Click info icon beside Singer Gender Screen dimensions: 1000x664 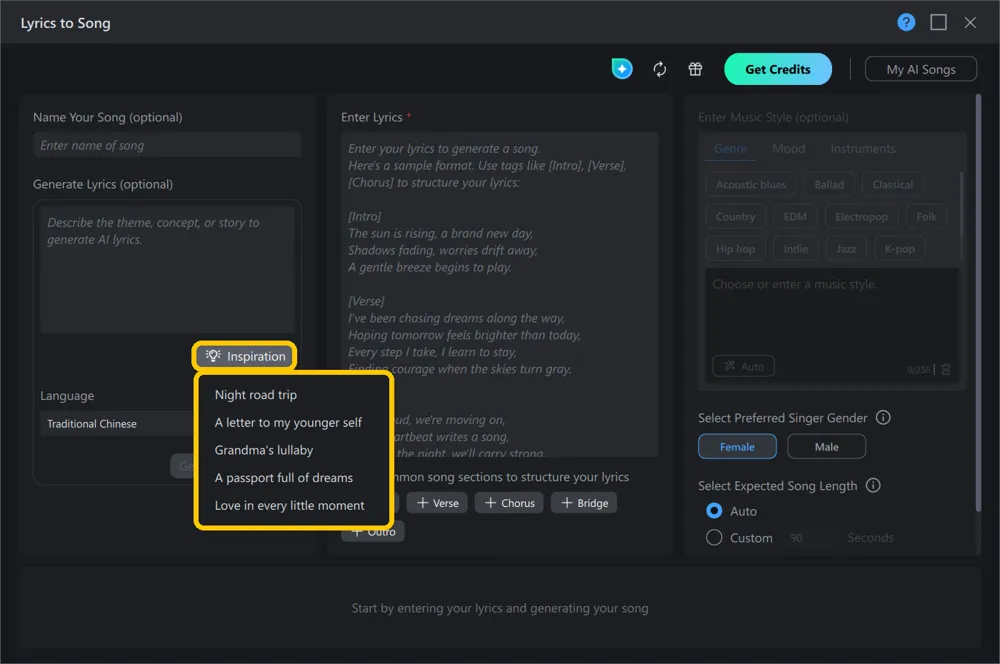pos(883,418)
